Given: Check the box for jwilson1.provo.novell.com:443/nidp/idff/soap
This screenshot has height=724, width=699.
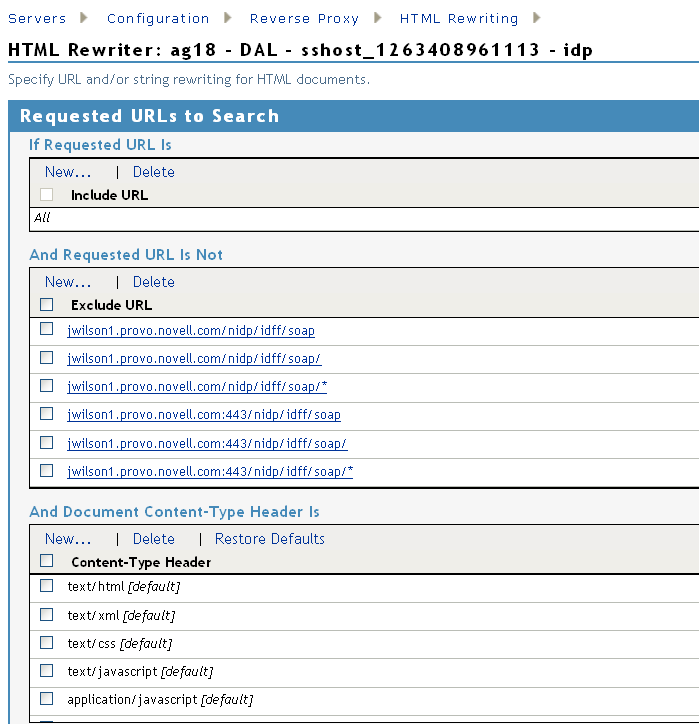Looking at the screenshot, I should [46, 414].
